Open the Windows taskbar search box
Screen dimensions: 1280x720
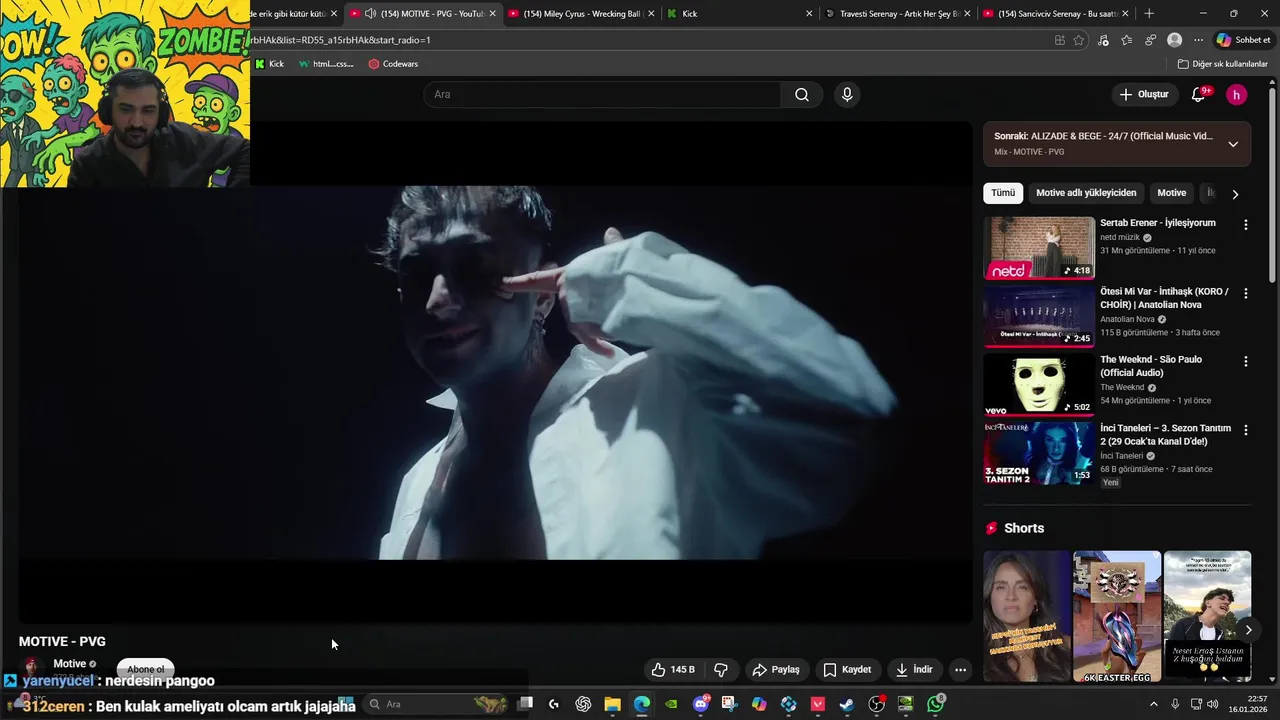point(434,704)
